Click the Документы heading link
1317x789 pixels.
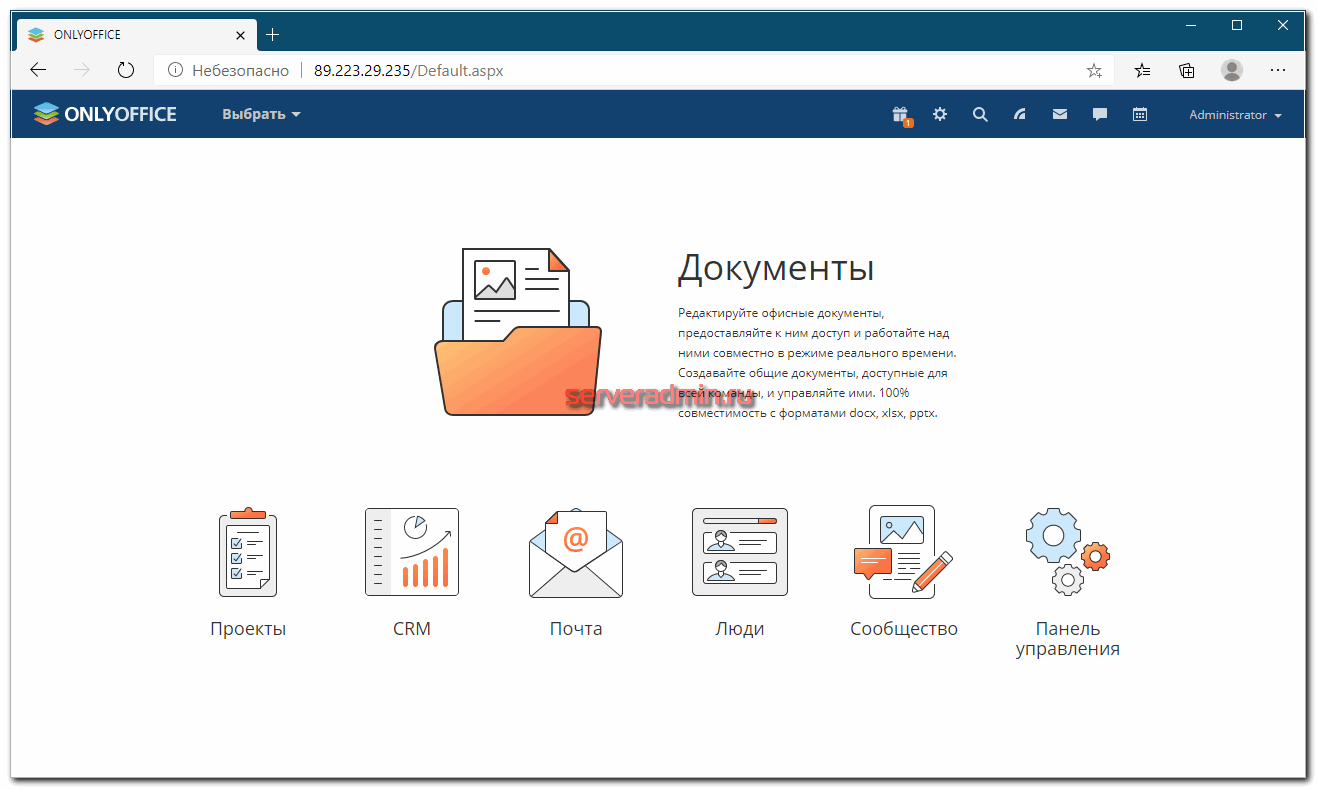click(776, 268)
